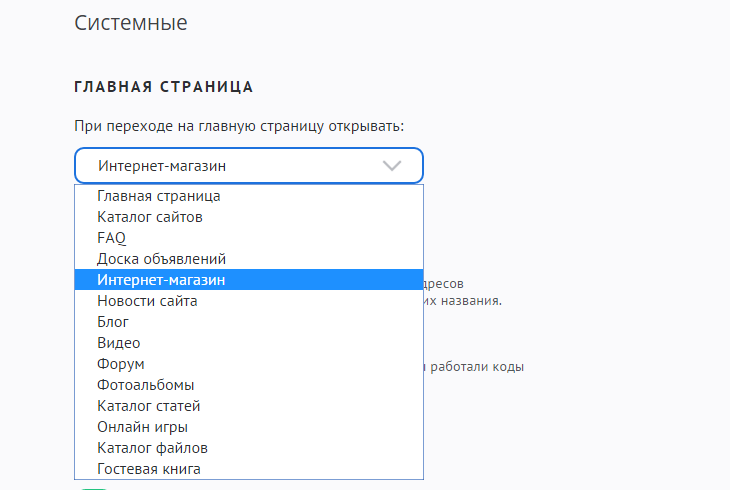The width and height of the screenshot is (730, 490).
Task: Pick 'Видео' in the dropdown list
Action: 119,343
